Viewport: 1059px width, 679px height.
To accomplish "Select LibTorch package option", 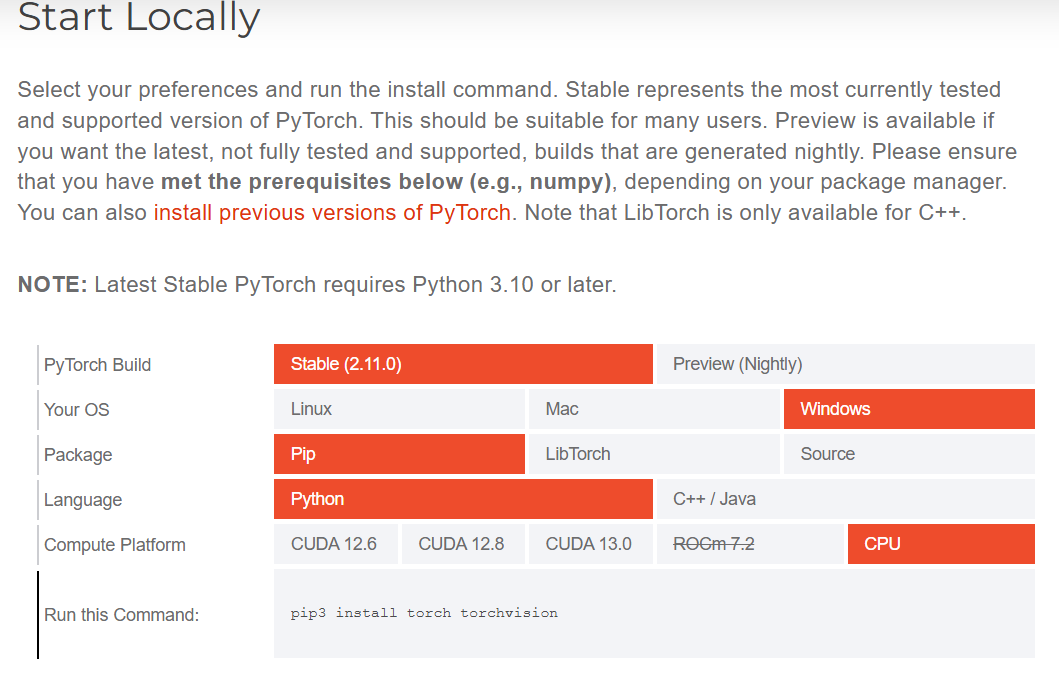I will 653,454.
